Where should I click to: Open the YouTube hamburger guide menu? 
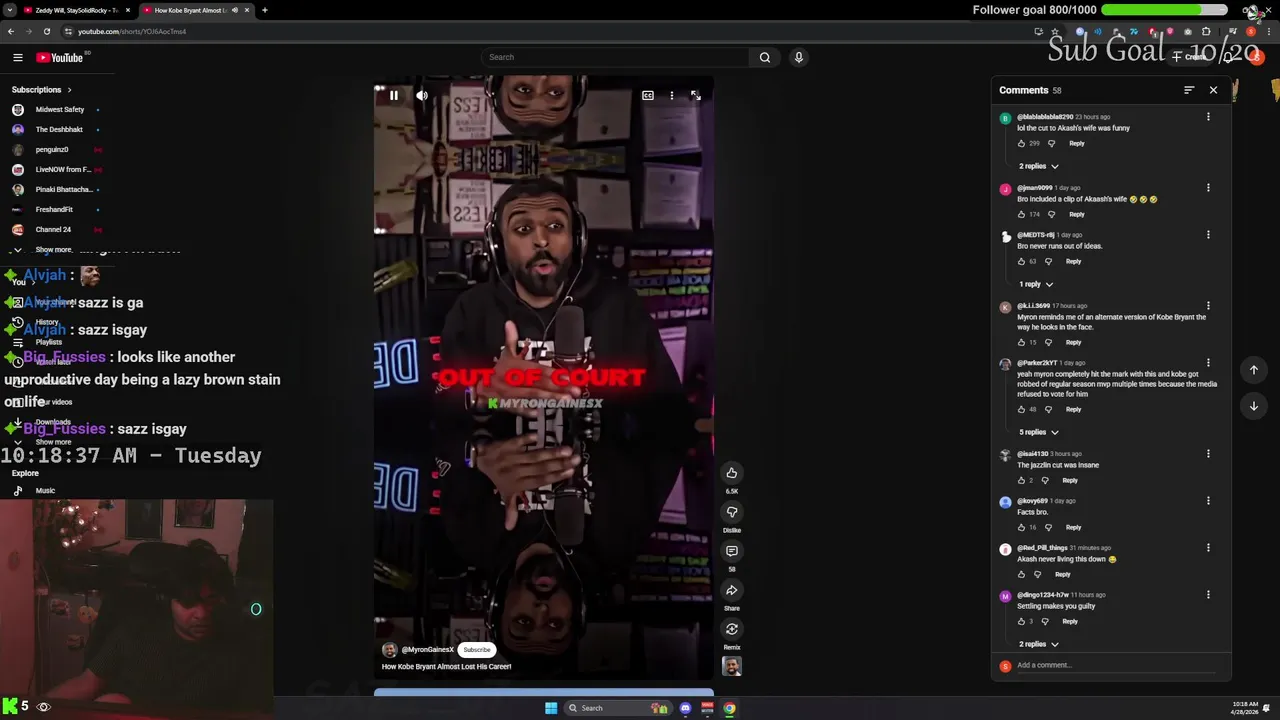coord(17,58)
